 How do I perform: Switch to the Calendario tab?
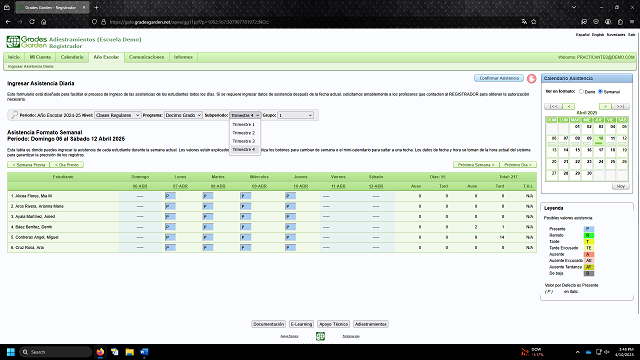72,57
